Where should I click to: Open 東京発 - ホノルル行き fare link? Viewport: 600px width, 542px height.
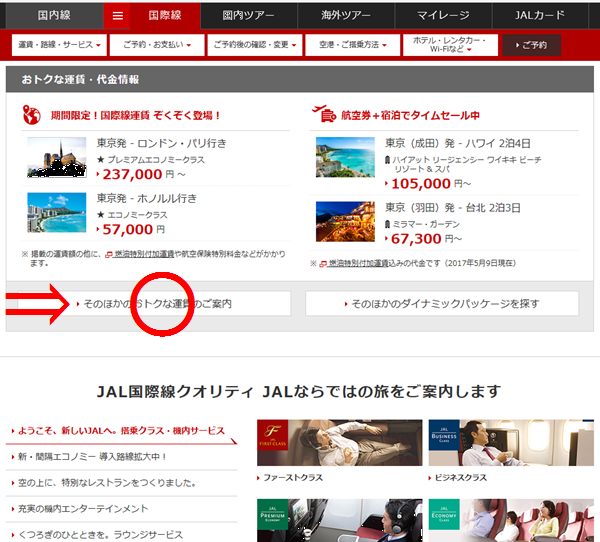[147, 199]
